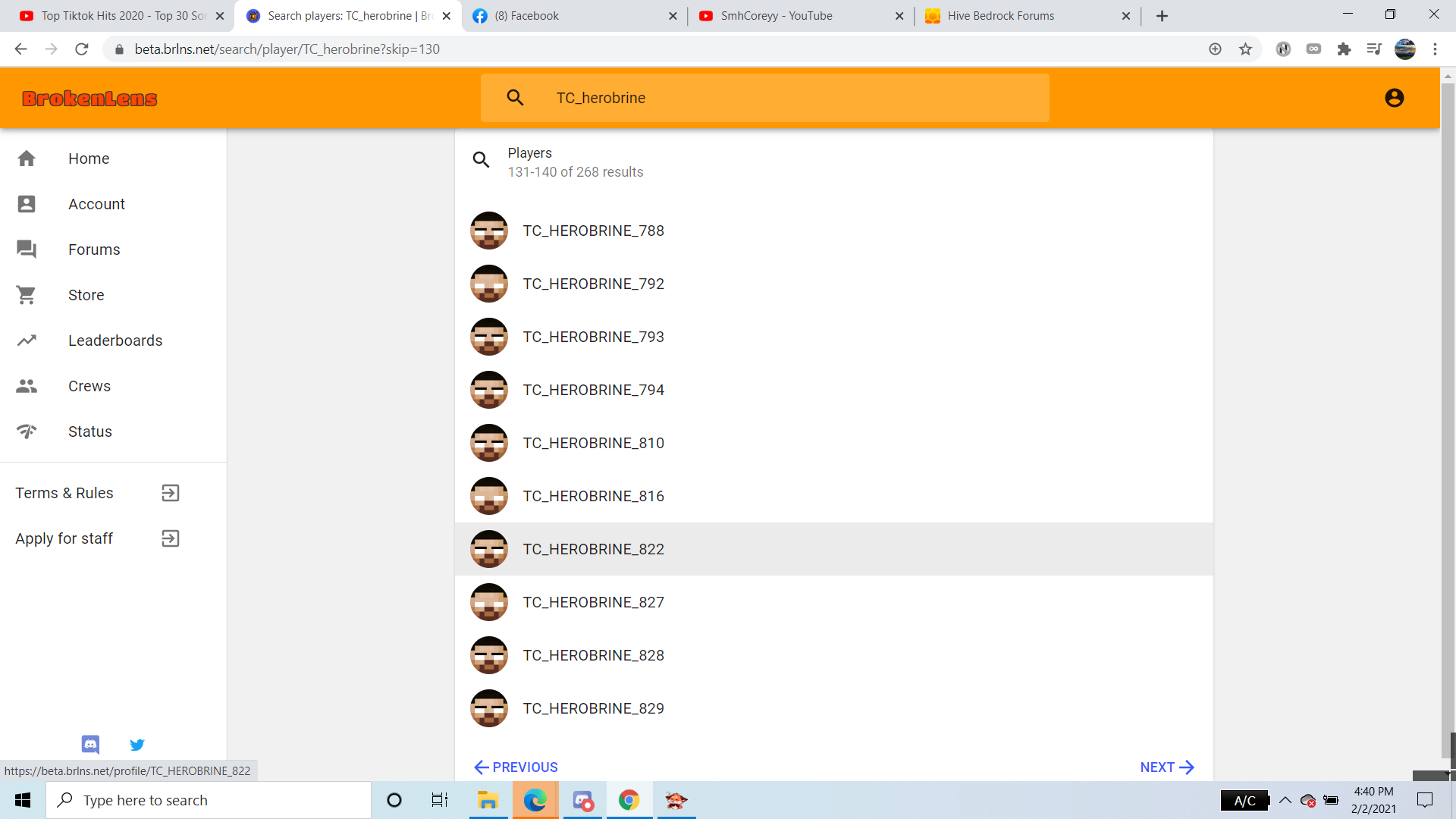This screenshot has height=819, width=1456.
Task: Click the avatar of TC_HEROBRINE_810
Action: pos(489,443)
